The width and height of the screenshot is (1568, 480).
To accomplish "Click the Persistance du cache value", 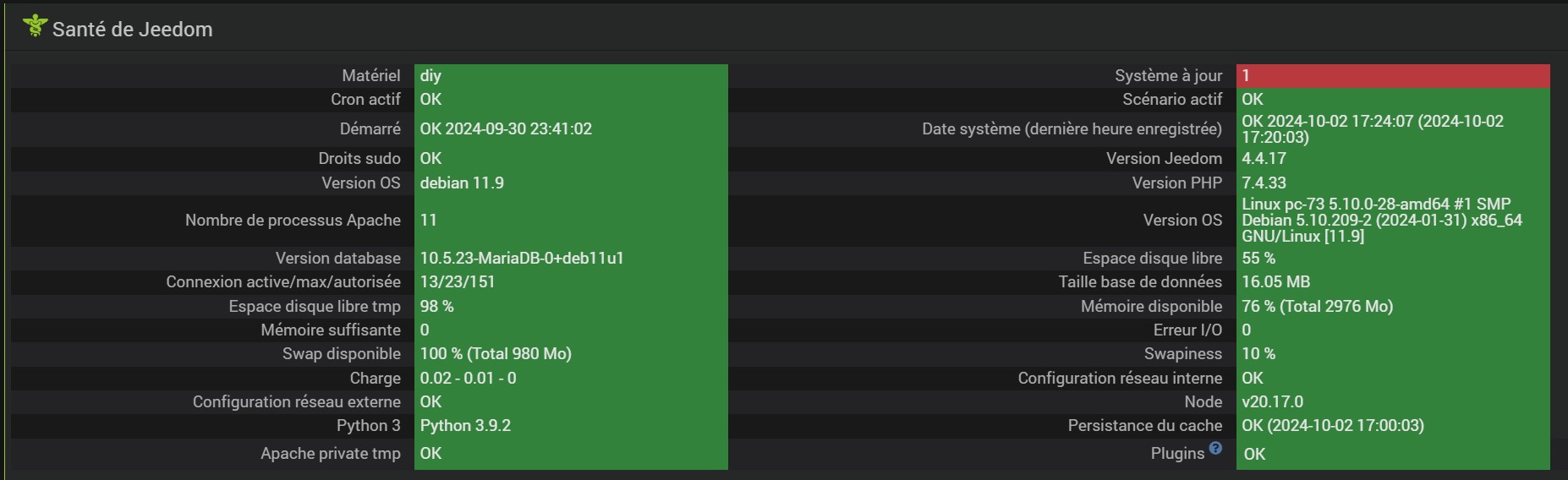I will pos(1332,426).
